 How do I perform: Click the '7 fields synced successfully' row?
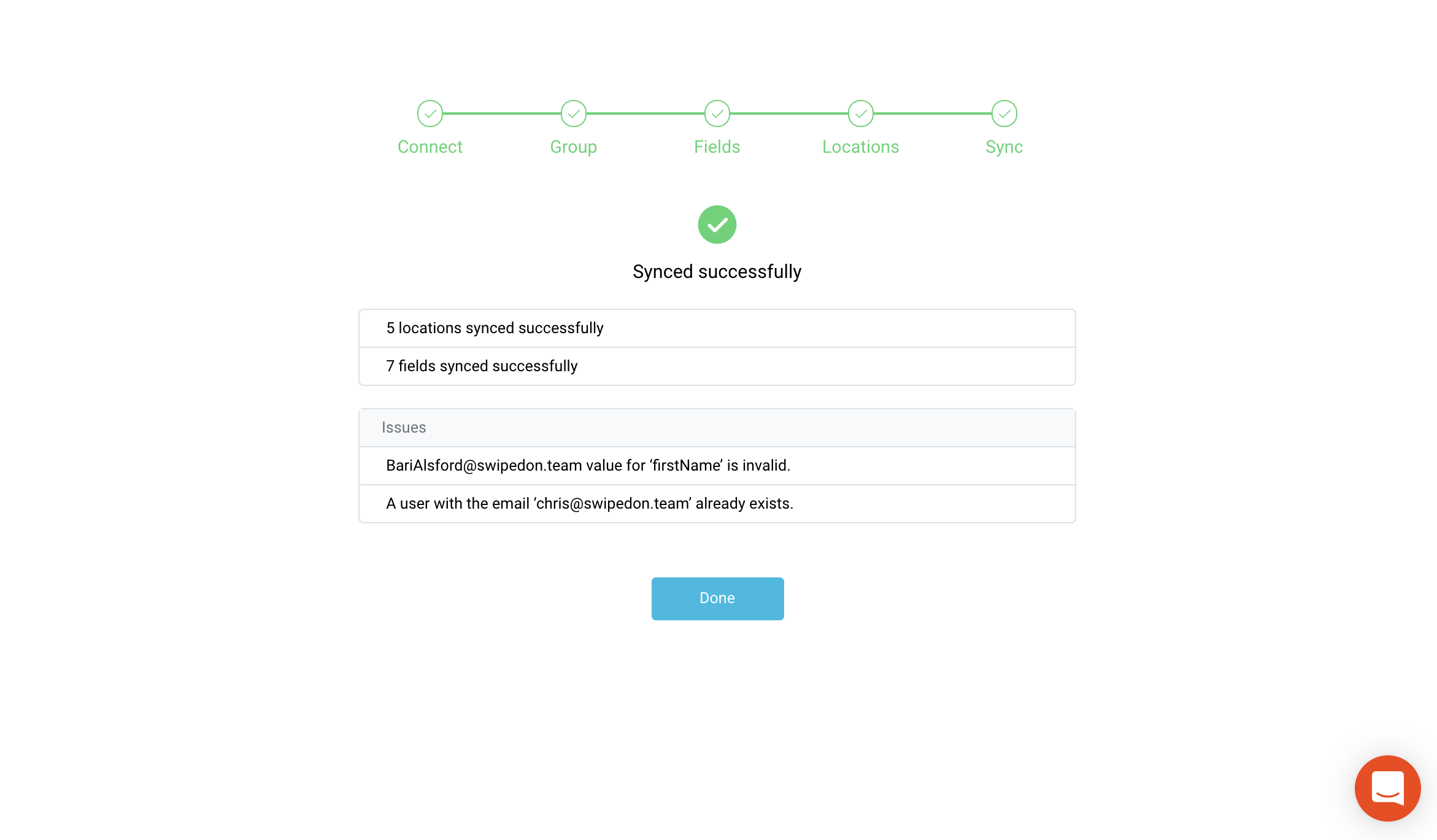(717, 366)
